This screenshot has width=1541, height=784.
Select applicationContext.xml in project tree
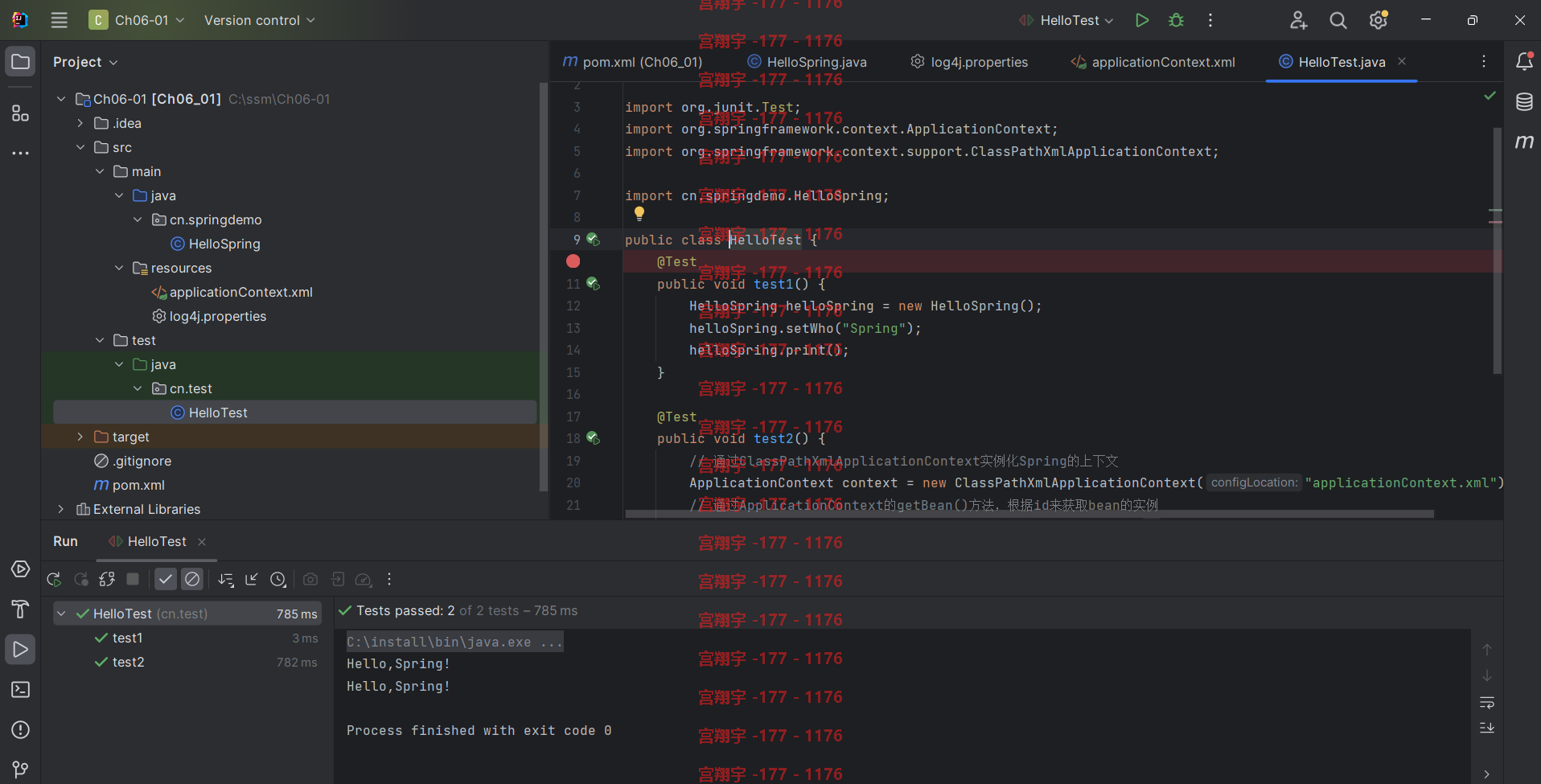tap(232, 292)
